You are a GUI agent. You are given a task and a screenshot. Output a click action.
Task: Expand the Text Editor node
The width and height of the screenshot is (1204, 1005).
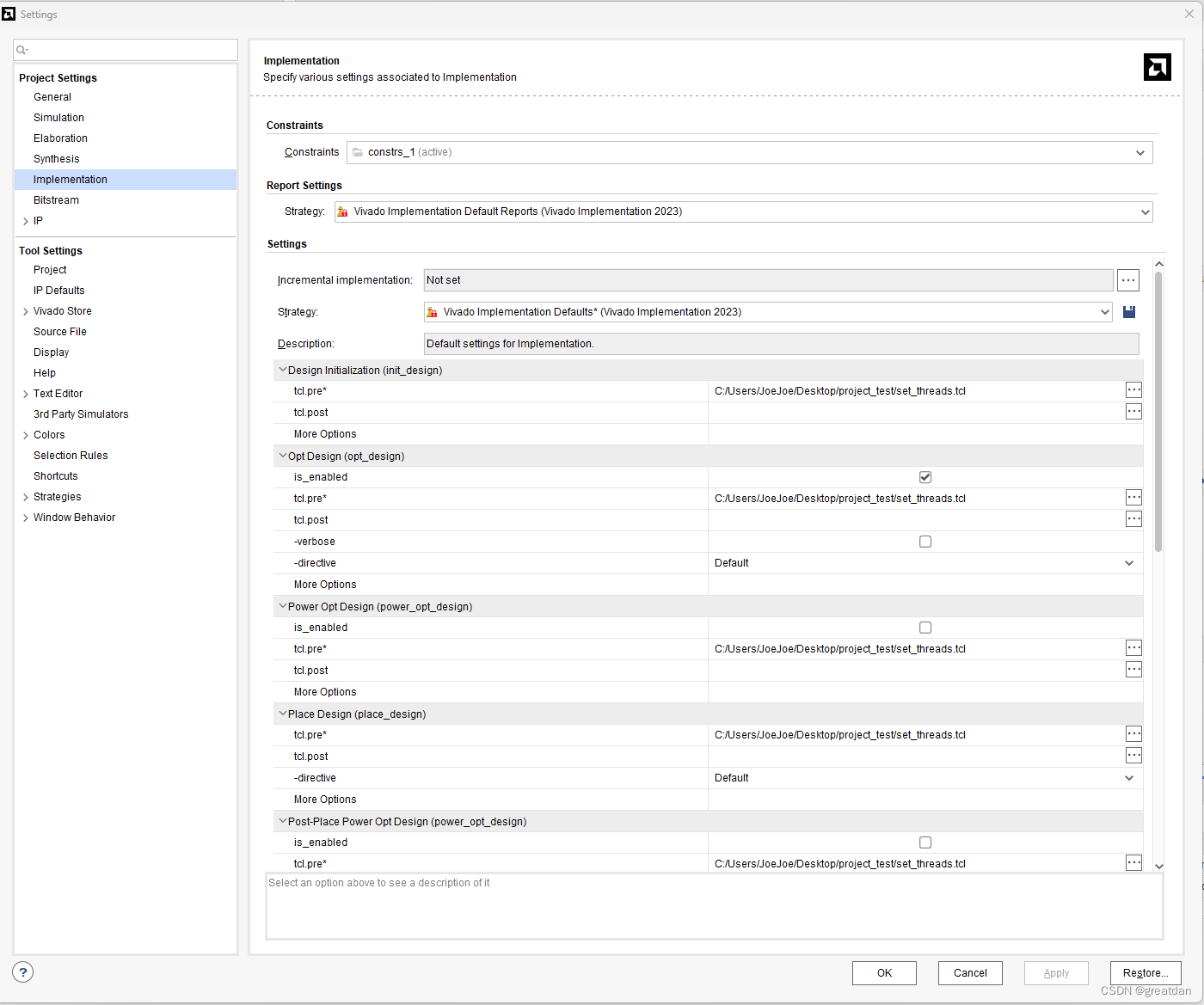click(26, 394)
